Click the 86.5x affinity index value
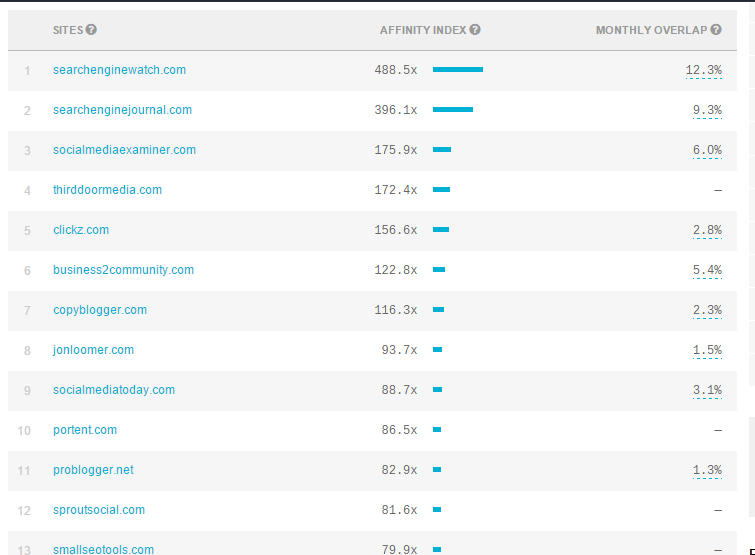The image size is (755, 555). 399,429
